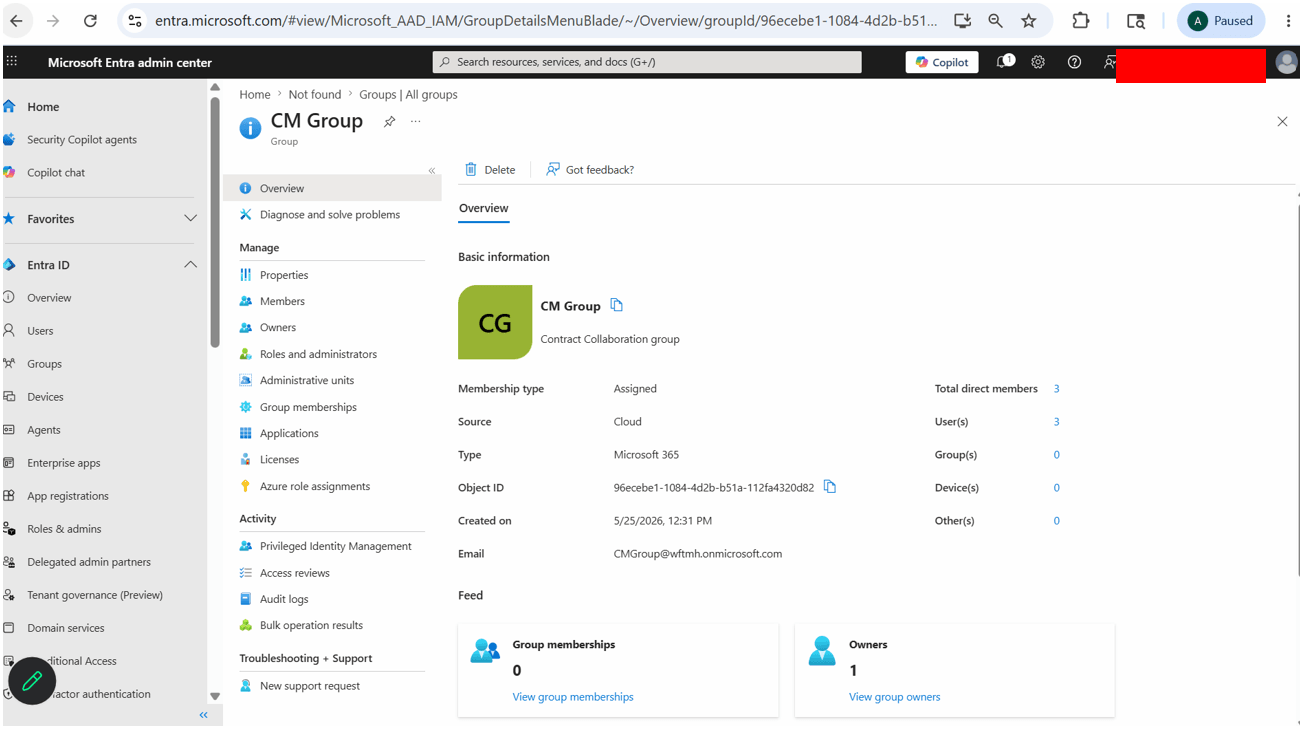This screenshot has width=1300, height=733.
Task: Click the Azure role assignments key icon
Action: click(x=245, y=486)
